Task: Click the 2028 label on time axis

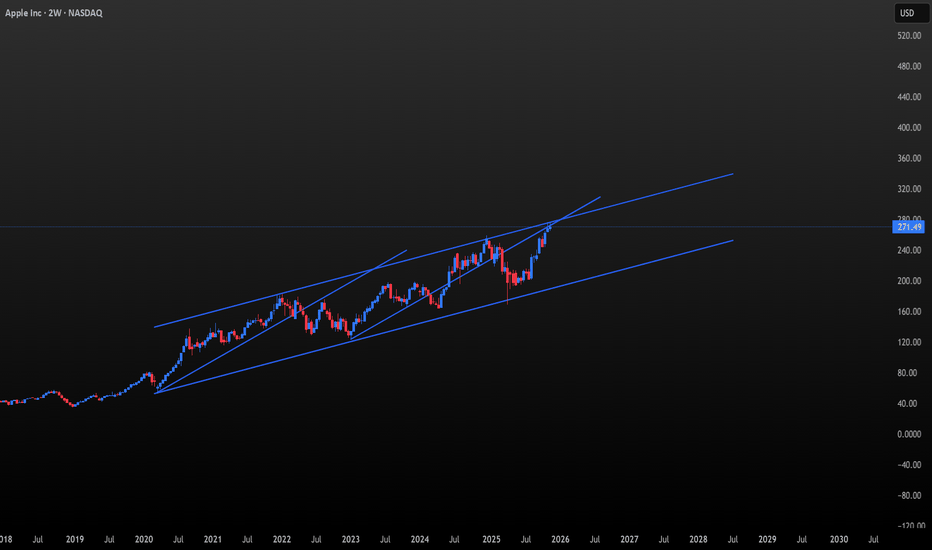Action: tap(698, 540)
